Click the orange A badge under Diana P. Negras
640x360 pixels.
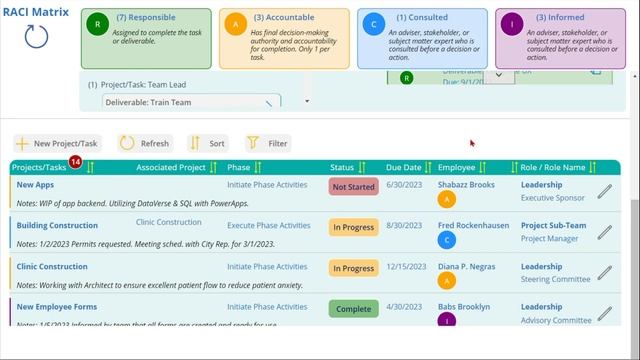tap(447, 281)
